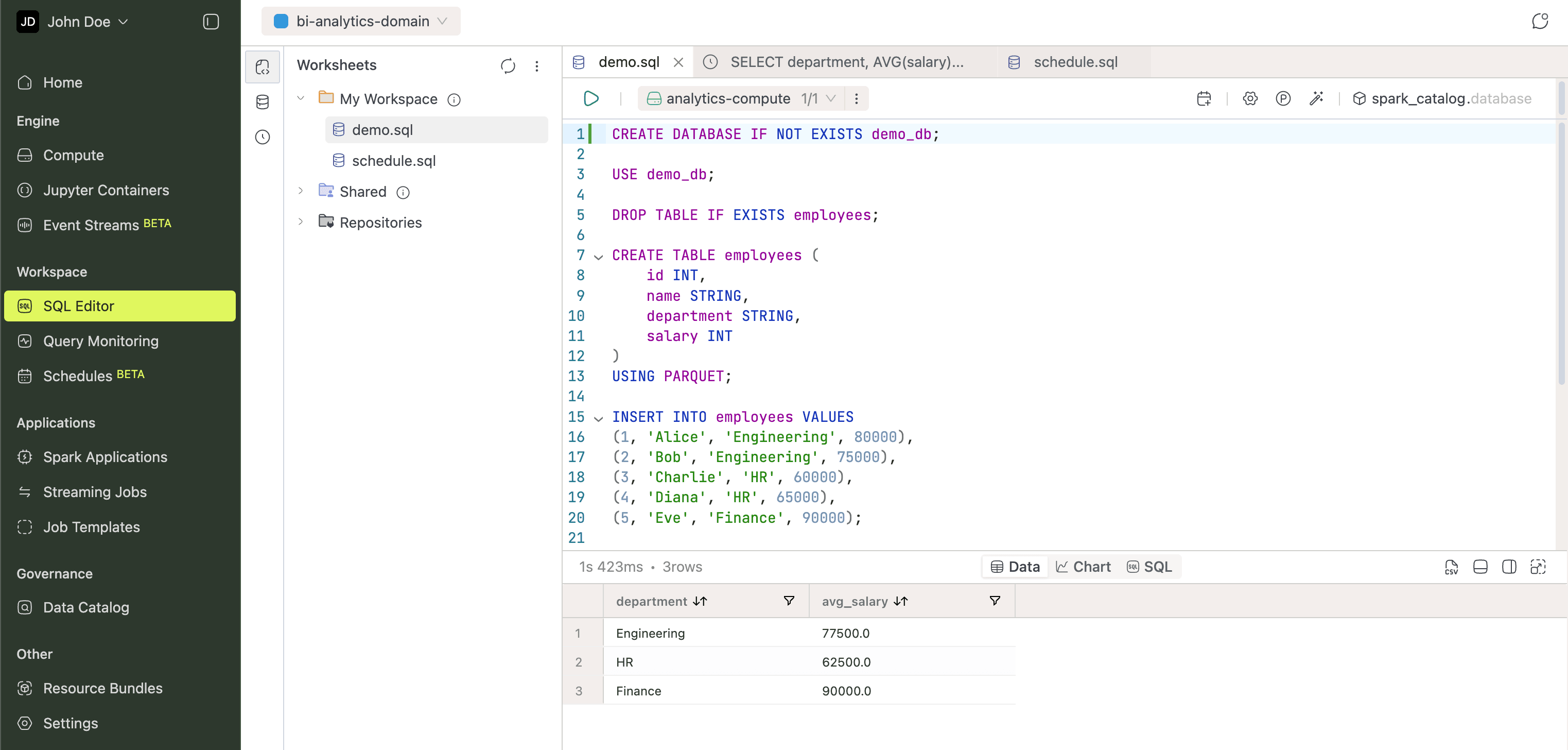Open the query history clock icon in the sidebar

coord(263,137)
